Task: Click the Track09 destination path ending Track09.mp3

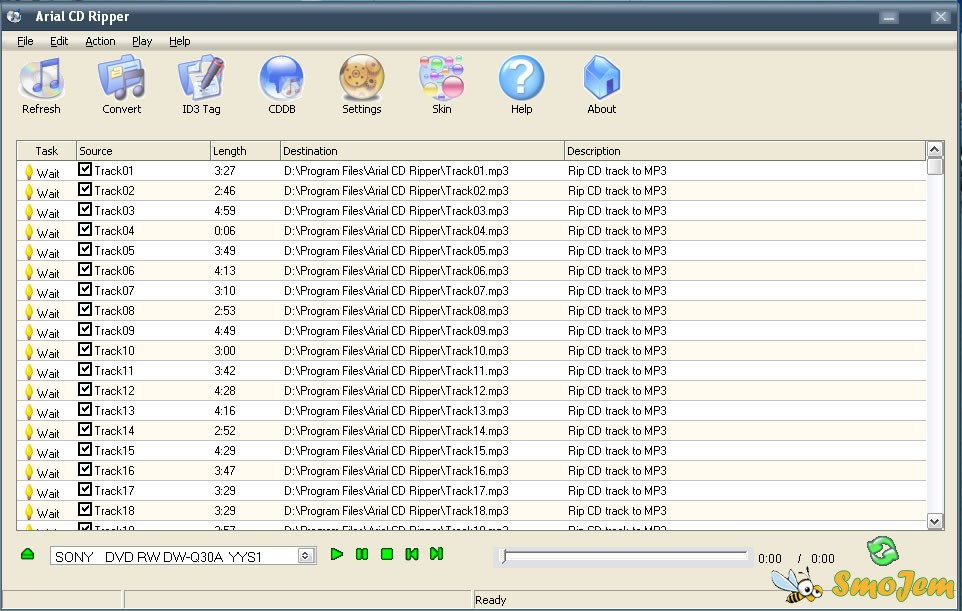Action: (x=396, y=331)
